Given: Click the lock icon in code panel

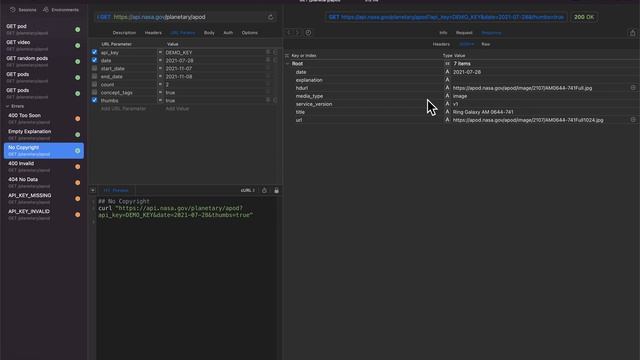Looking at the screenshot, I should point(276,191).
